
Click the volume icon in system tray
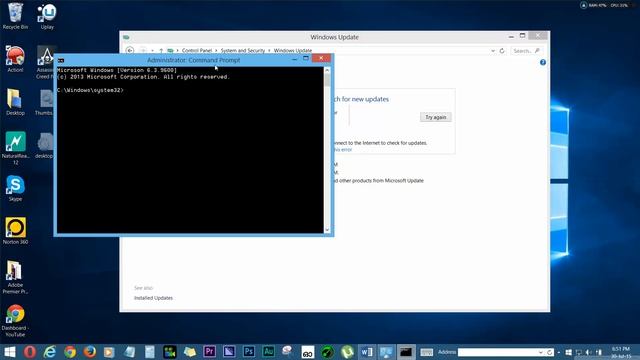point(589,352)
